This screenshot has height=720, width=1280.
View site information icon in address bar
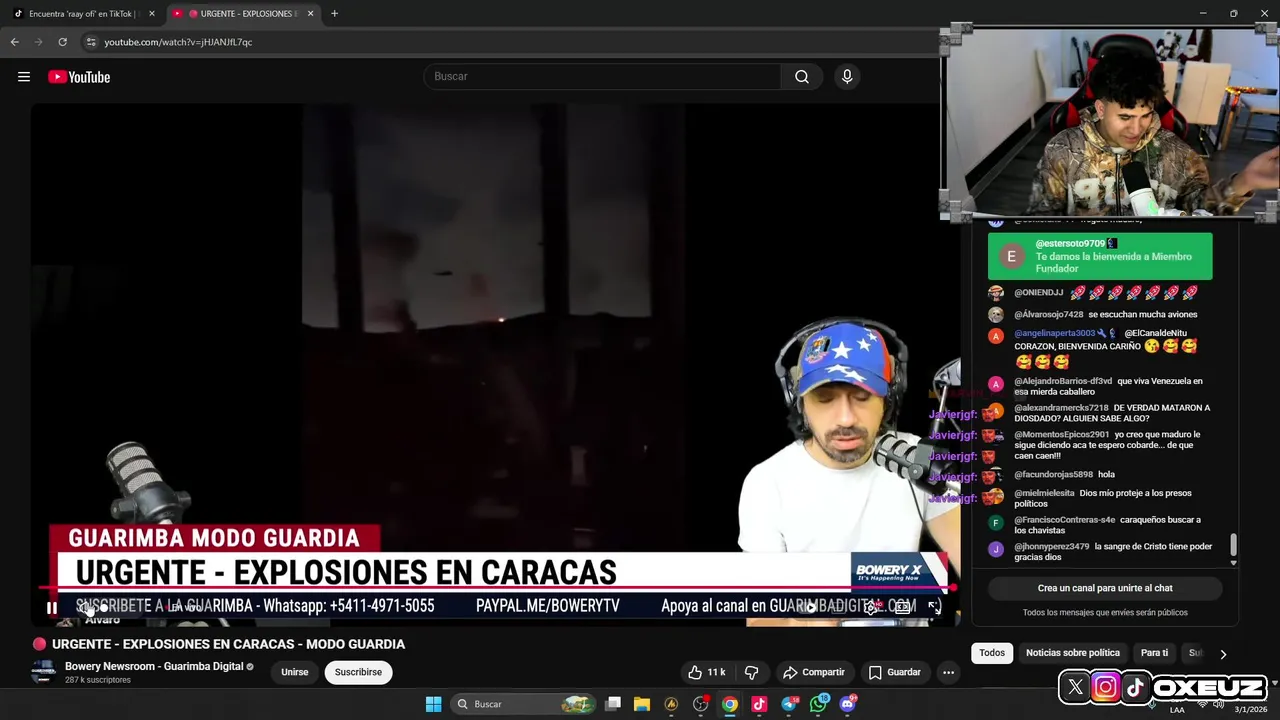[90, 42]
